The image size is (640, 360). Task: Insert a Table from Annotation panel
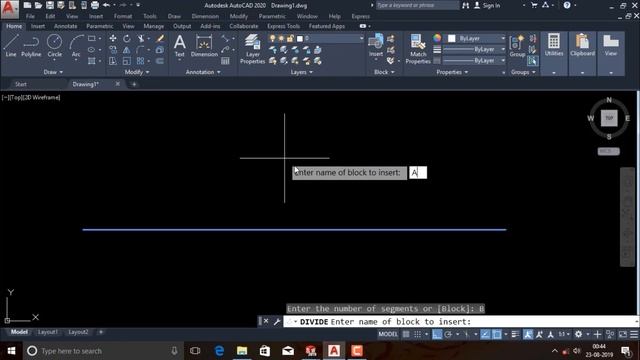[x=225, y=61]
